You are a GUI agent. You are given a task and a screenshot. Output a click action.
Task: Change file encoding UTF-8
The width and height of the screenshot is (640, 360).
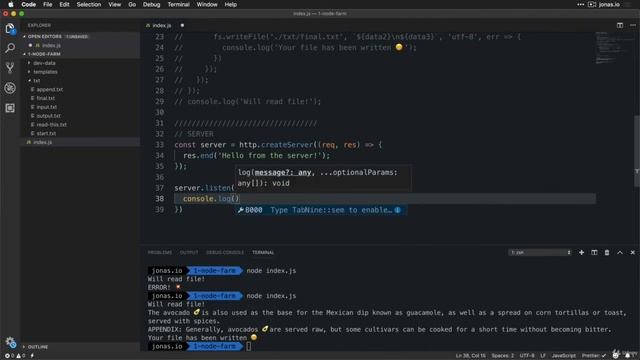527,356
